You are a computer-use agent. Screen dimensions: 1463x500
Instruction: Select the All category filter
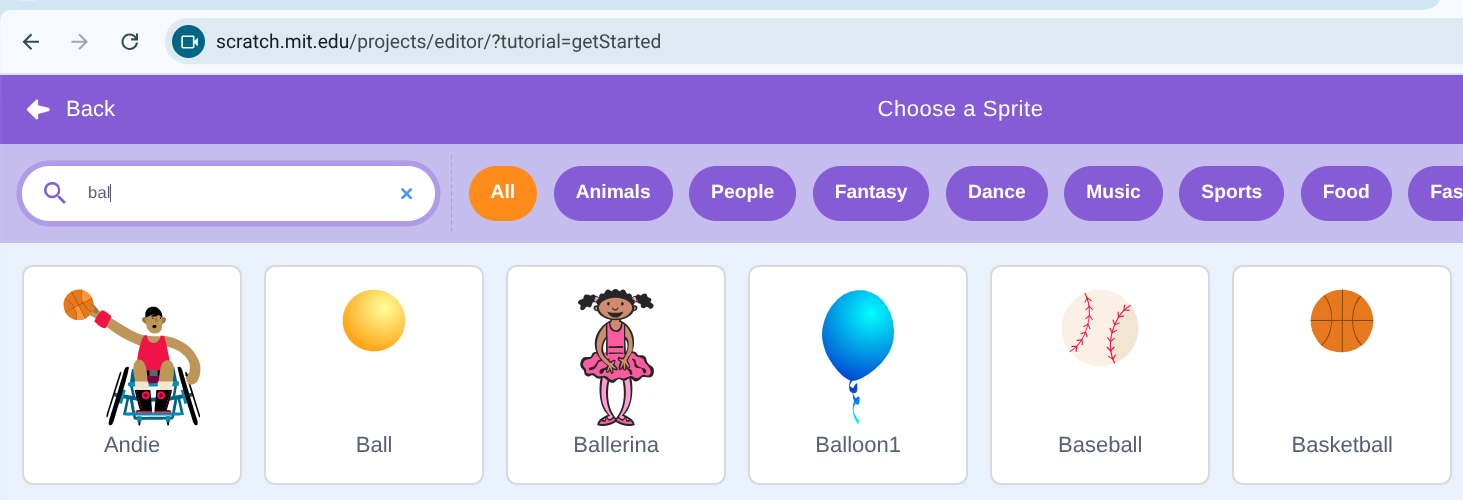coord(503,192)
